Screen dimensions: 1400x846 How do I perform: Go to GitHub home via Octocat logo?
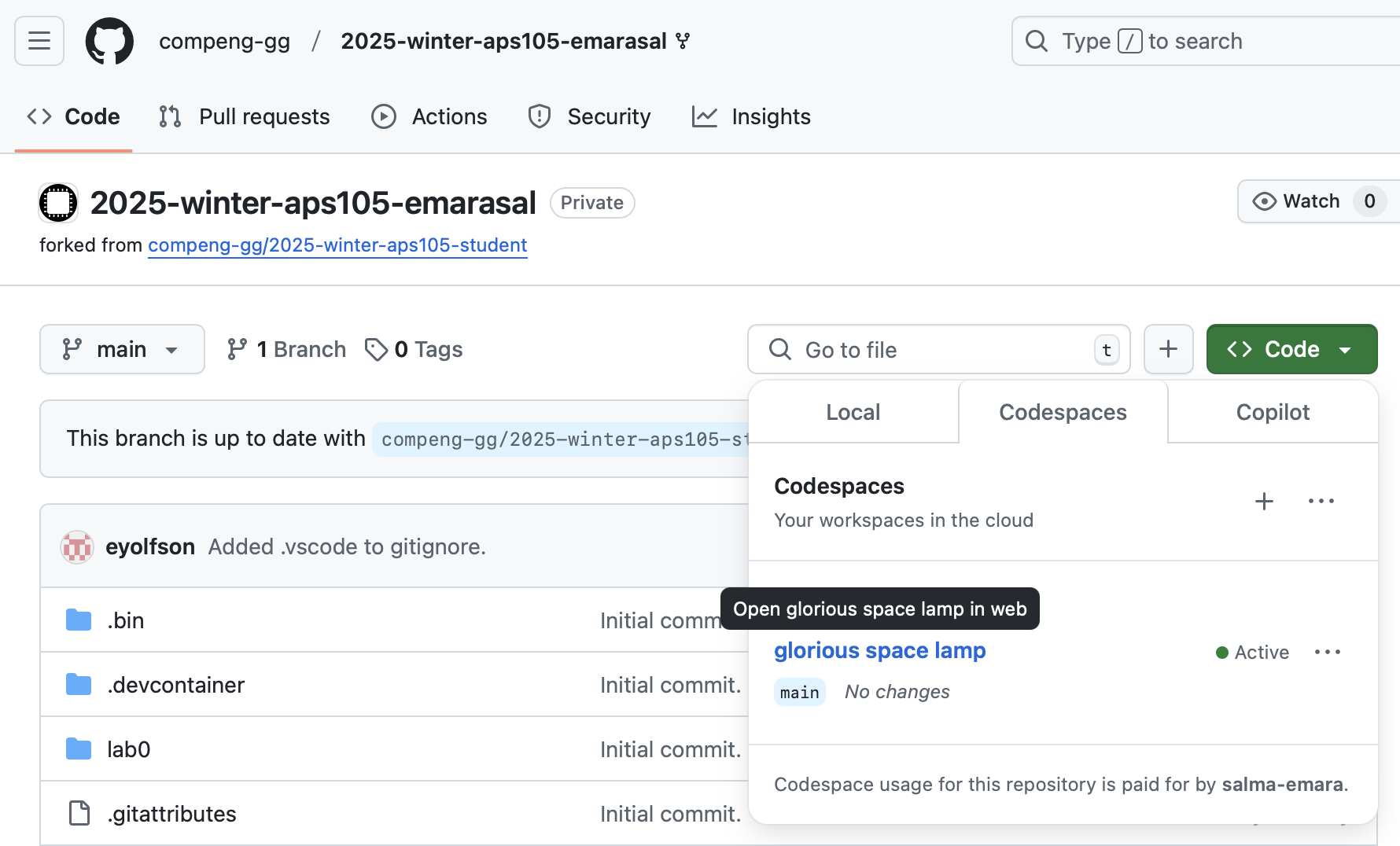point(109,41)
